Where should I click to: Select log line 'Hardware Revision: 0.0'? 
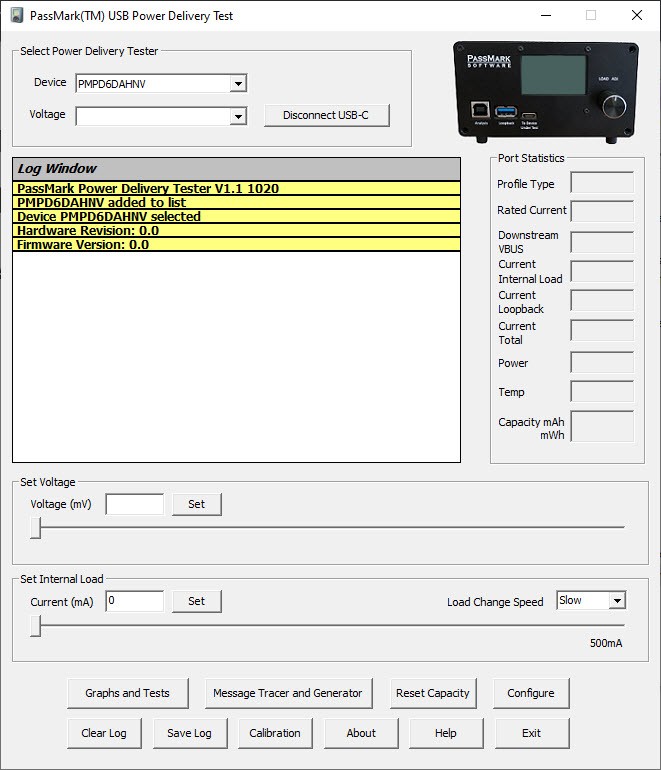237,231
